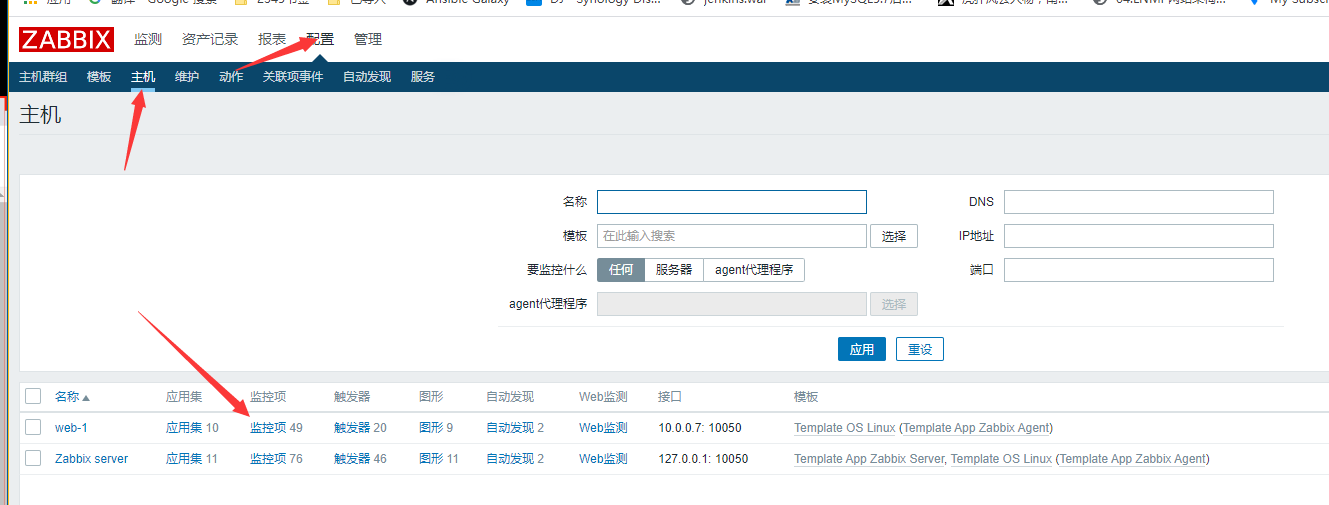The height and width of the screenshot is (505, 1329).
Task: Open 触发器 link for Zabbix server
Action: point(352,459)
